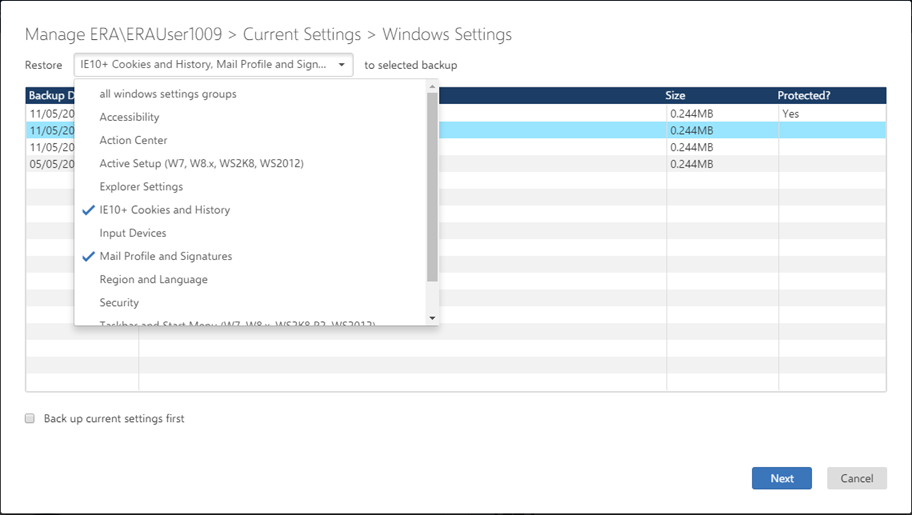Sort by the Protected? column header

(x=804, y=96)
